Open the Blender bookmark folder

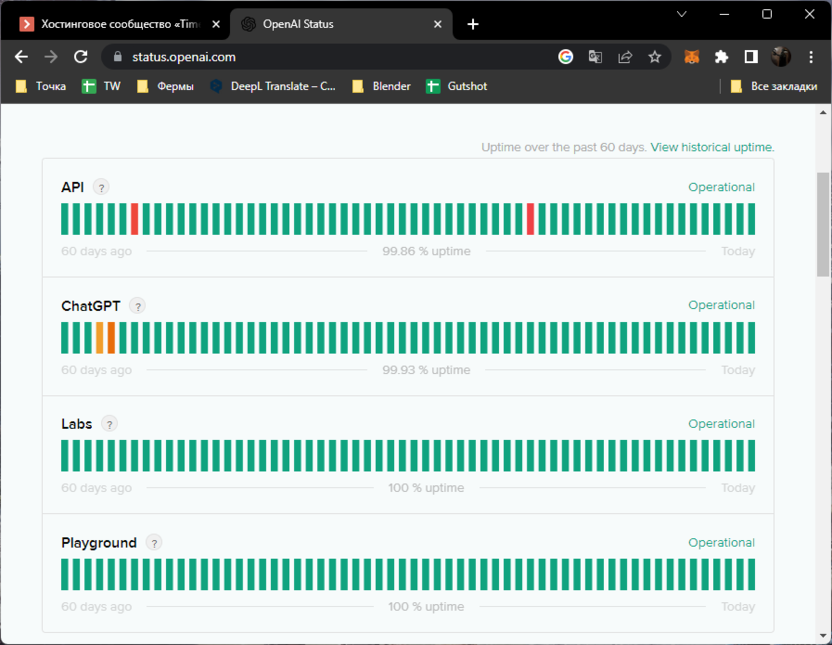(382, 86)
